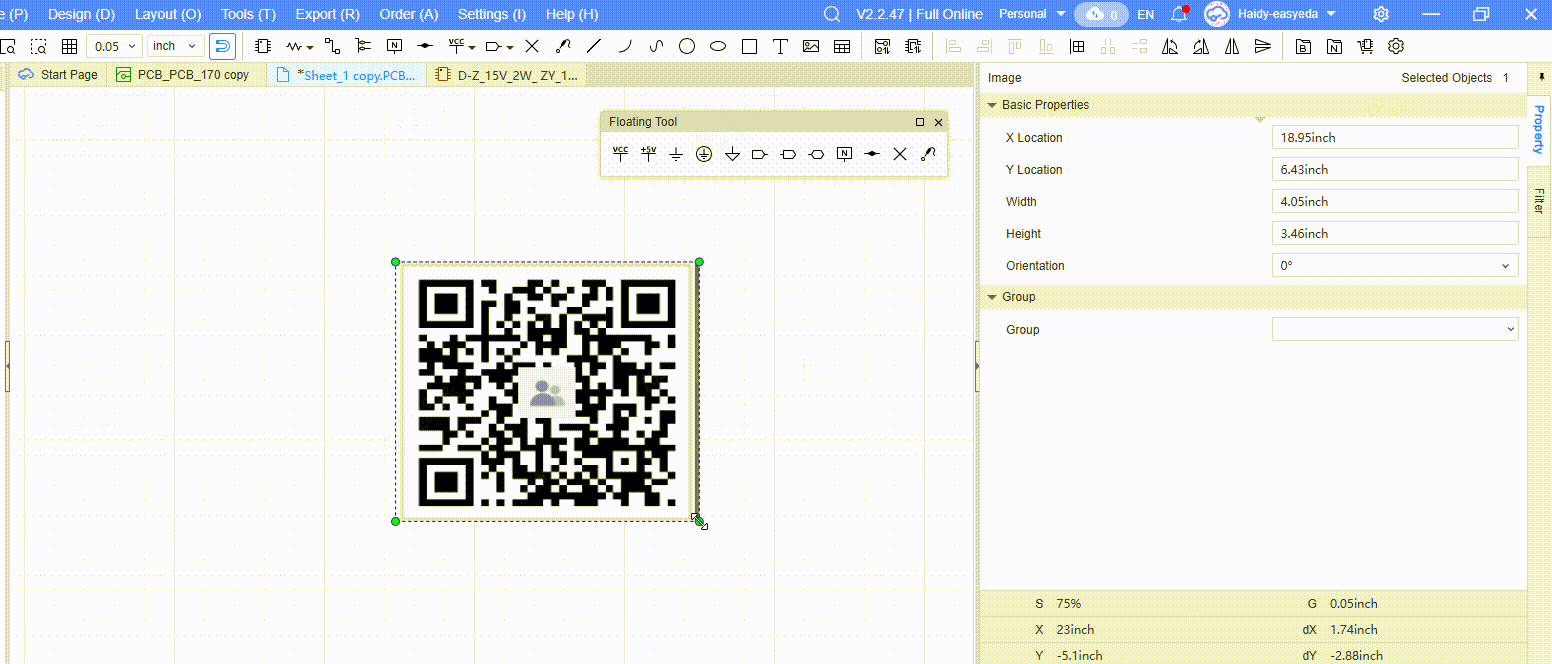Place bidirectional hexagon port from Floating Tool
This screenshot has height=664, width=1552.
point(816,154)
